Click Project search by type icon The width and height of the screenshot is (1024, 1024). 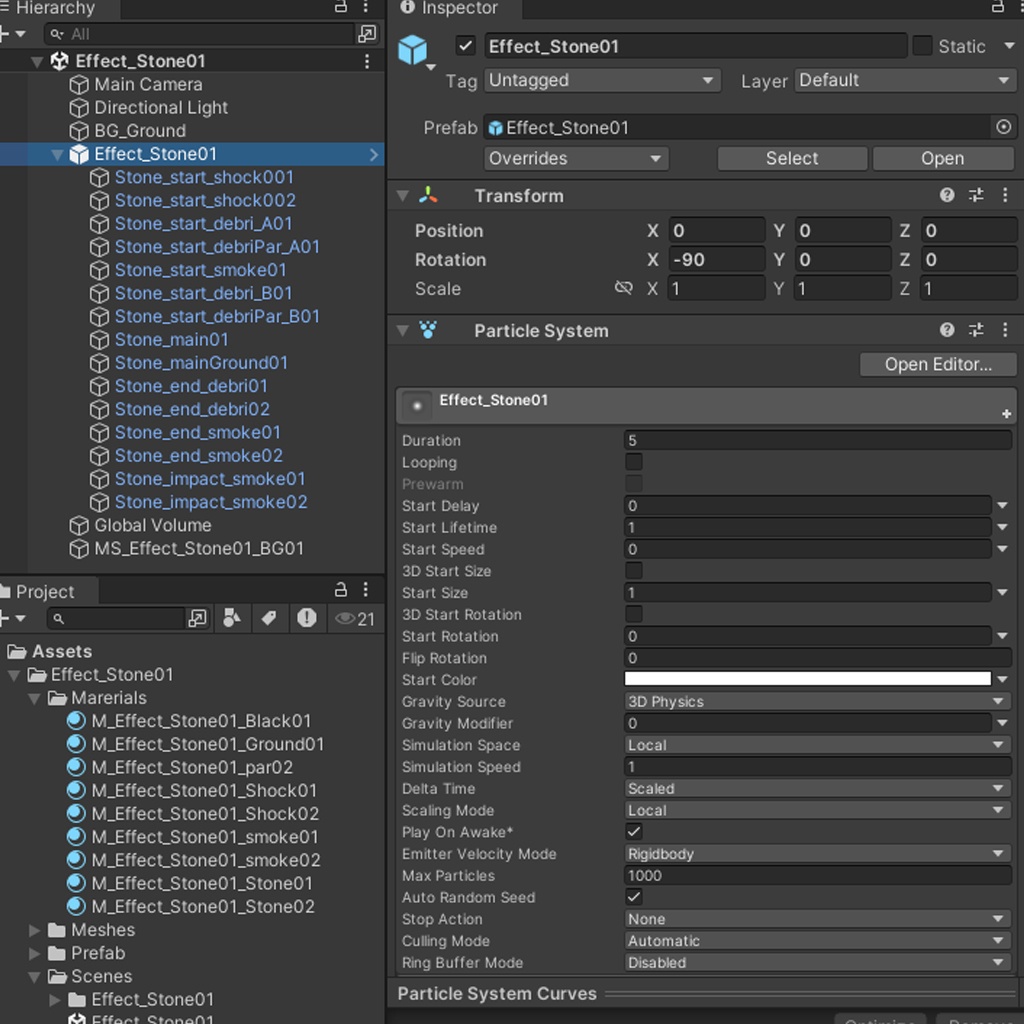click(232, 619)
